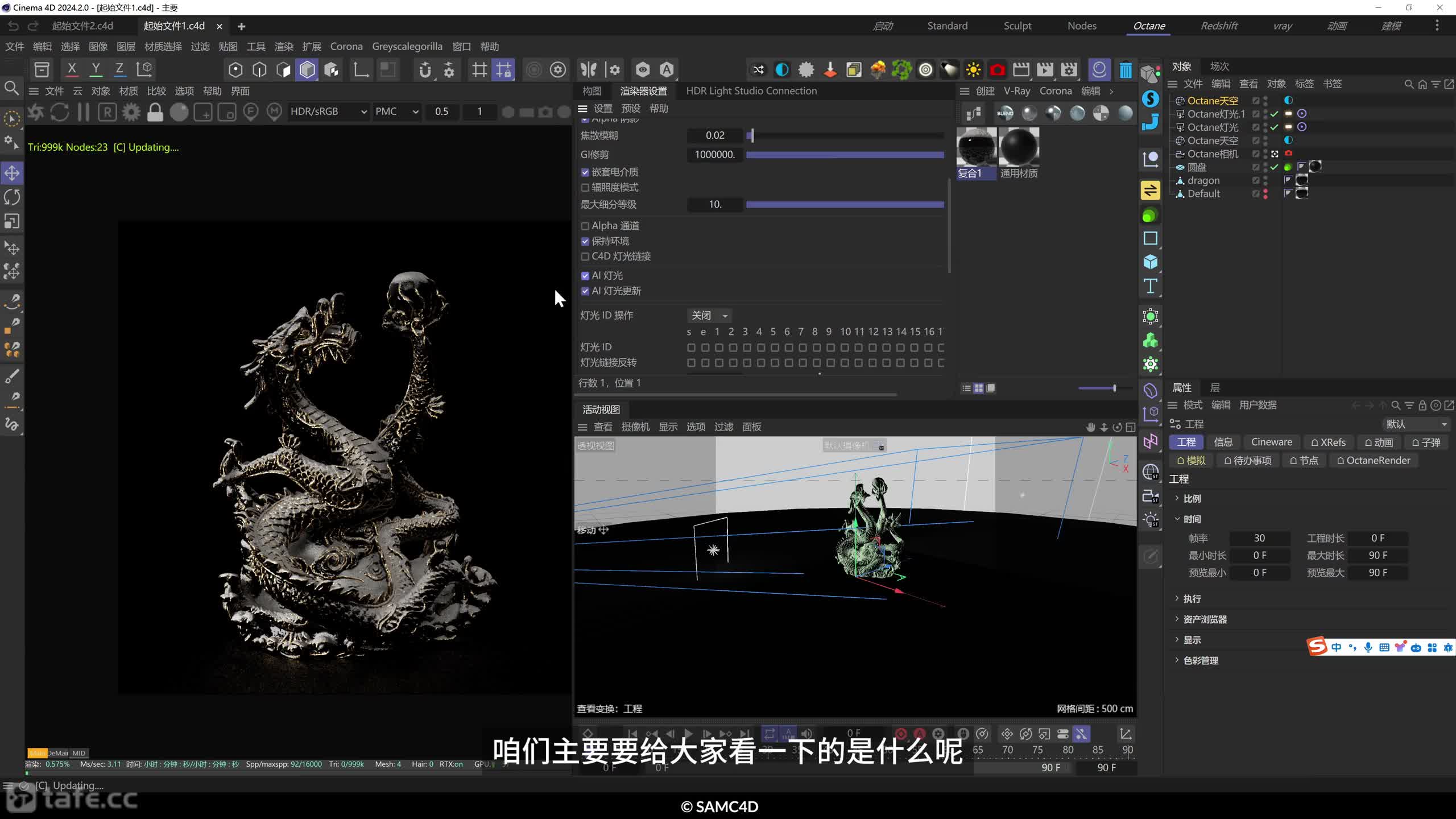
Task: Collapse the 时间 section
Action: [x=1177, y=519]
